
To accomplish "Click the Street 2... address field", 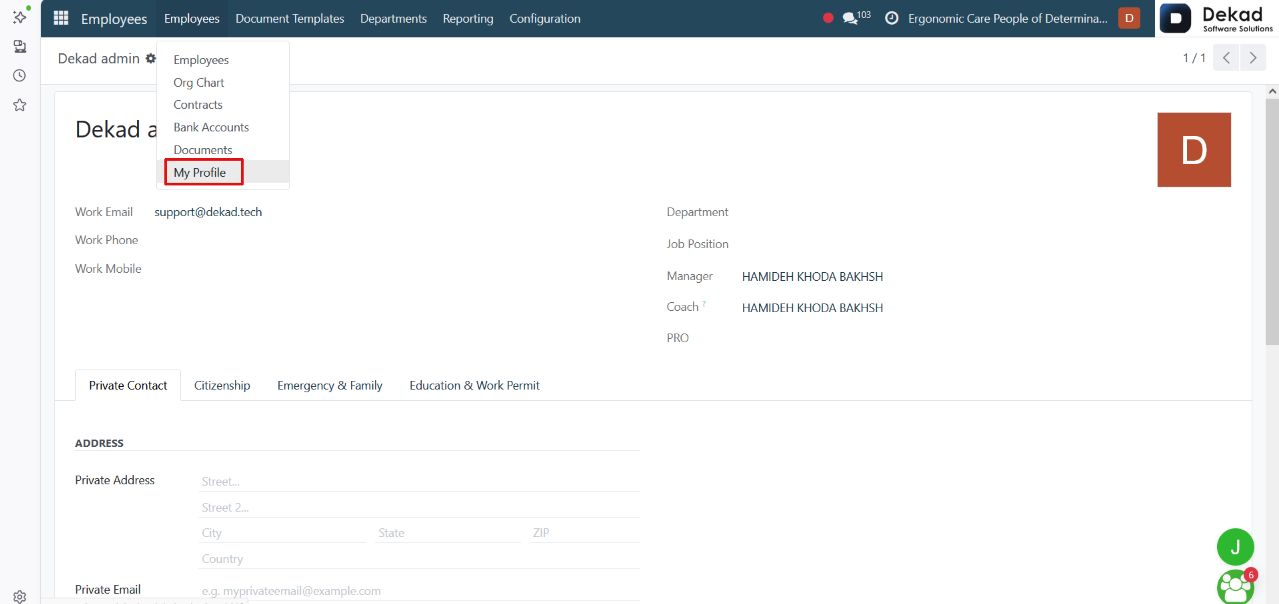I will pyautogui.click(x=420, y=507).
